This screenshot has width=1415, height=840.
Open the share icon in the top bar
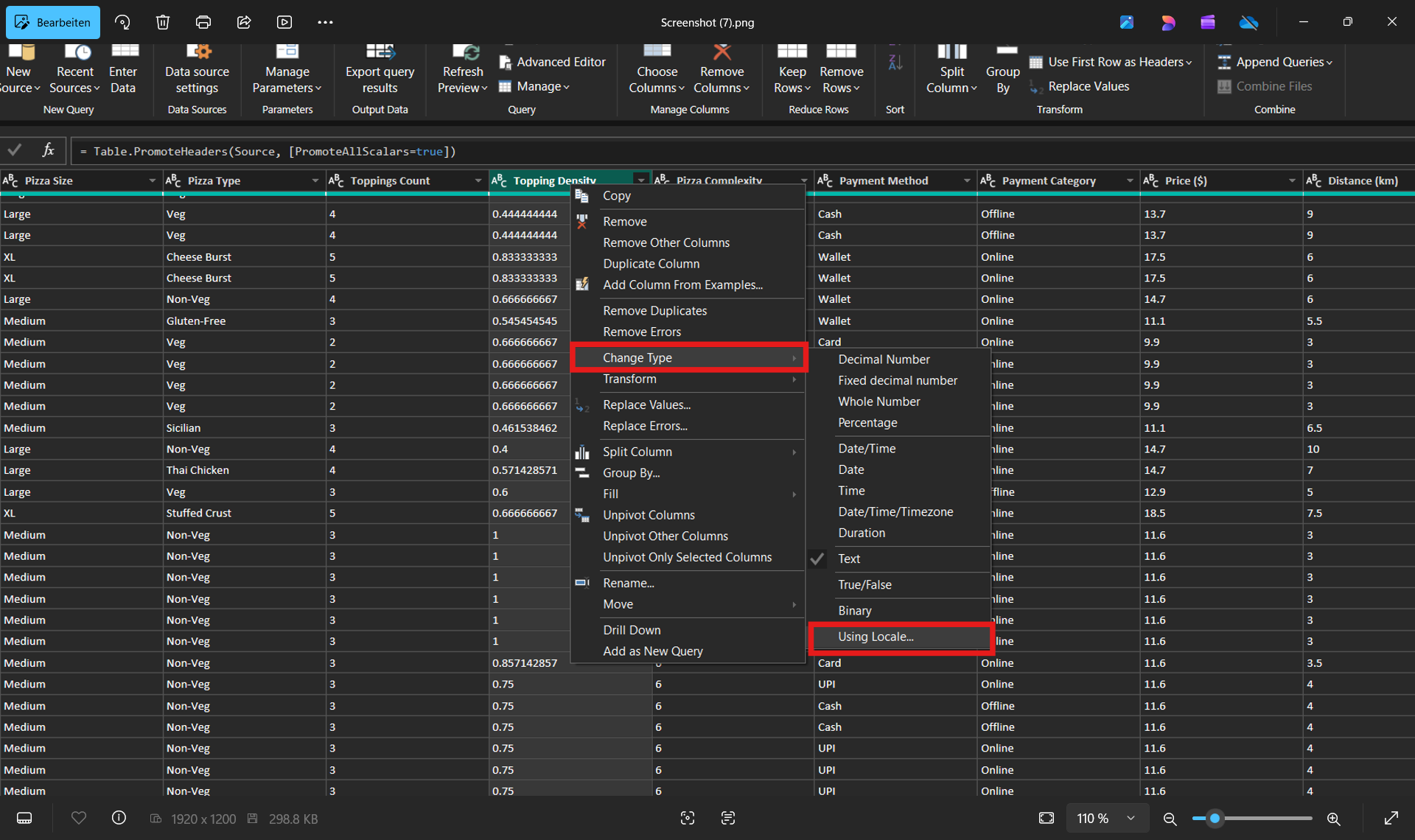coord(244,22)
